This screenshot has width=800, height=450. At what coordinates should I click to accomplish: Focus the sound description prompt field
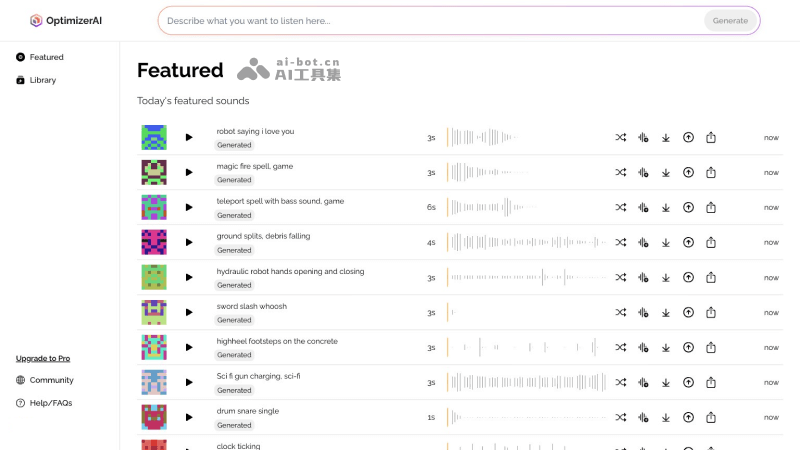click(430, 20)
